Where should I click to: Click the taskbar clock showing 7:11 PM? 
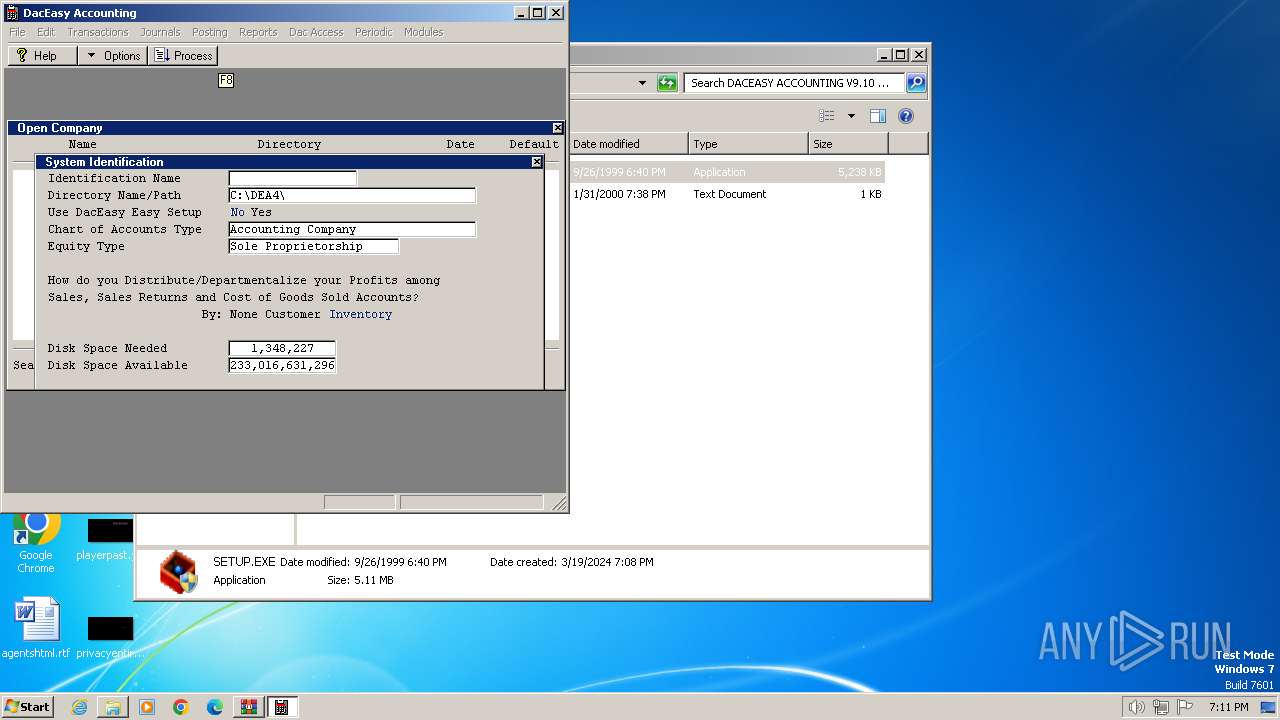[1228, 707]
